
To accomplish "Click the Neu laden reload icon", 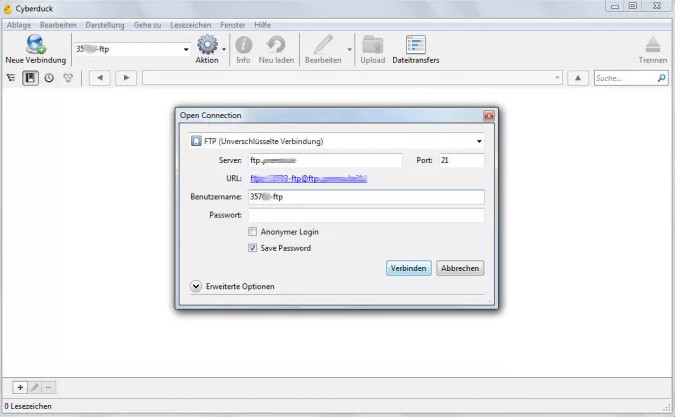I will [x=276, y=45].
